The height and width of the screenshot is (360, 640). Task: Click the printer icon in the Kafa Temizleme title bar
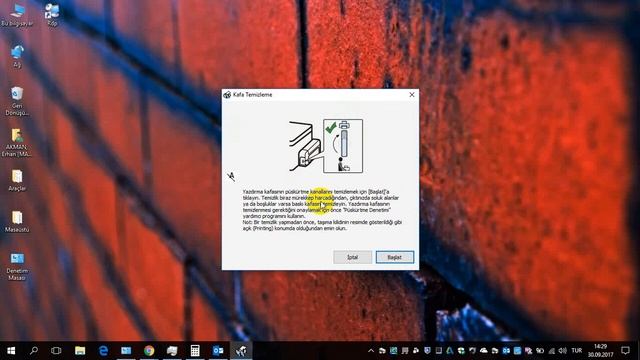click(227, 95)
